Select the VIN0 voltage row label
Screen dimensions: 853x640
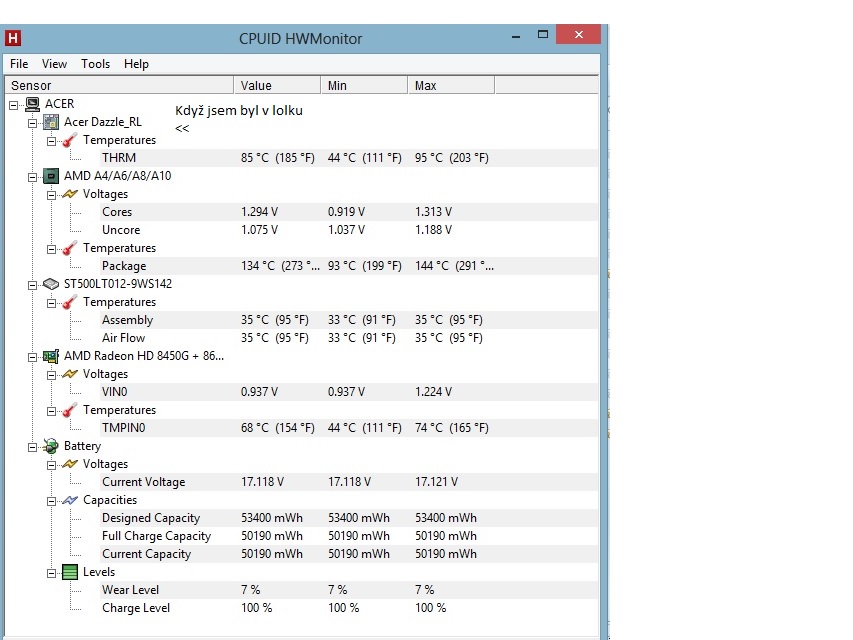(x=114, y=392)
